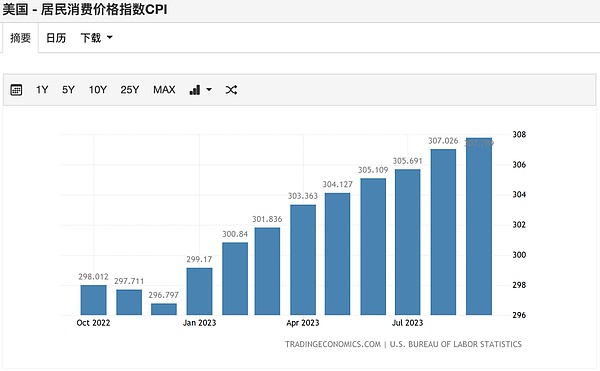Click the Apr 2023 bar labeled 303.363
This screenshot has height=371, width=600.
pos(303,260)
